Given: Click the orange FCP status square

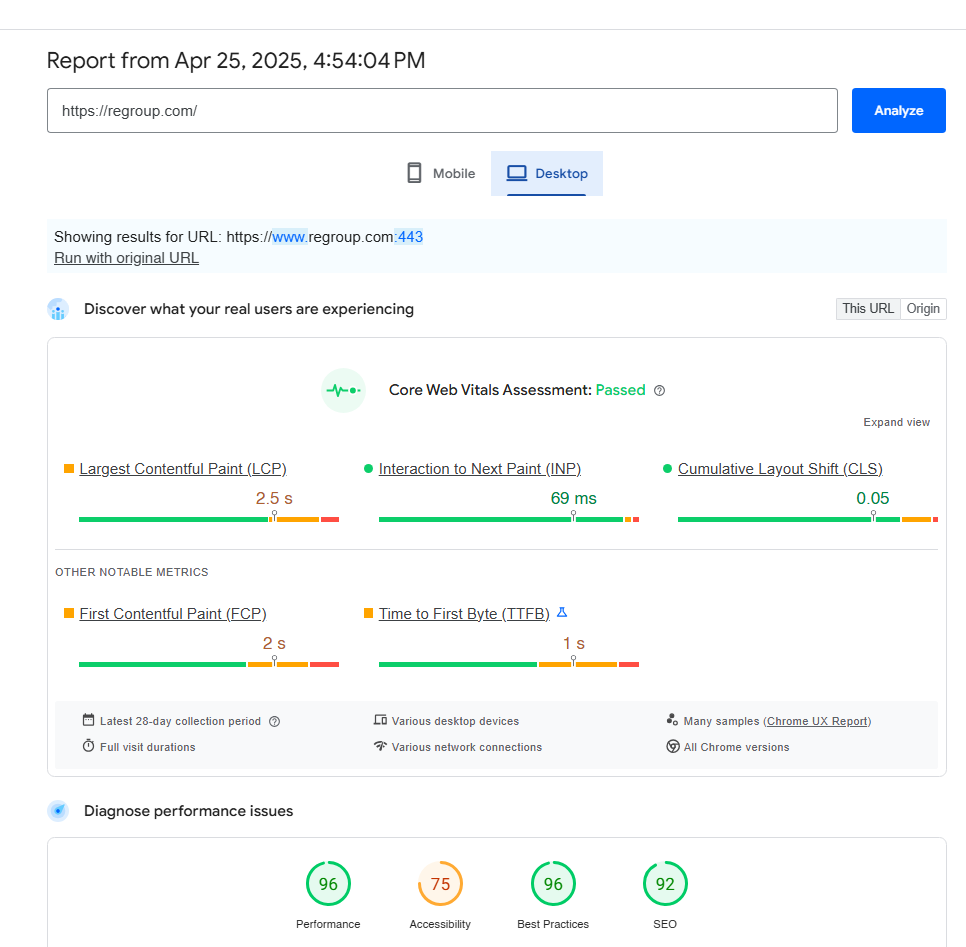Looking at the screenshot, I should (69, 613).
